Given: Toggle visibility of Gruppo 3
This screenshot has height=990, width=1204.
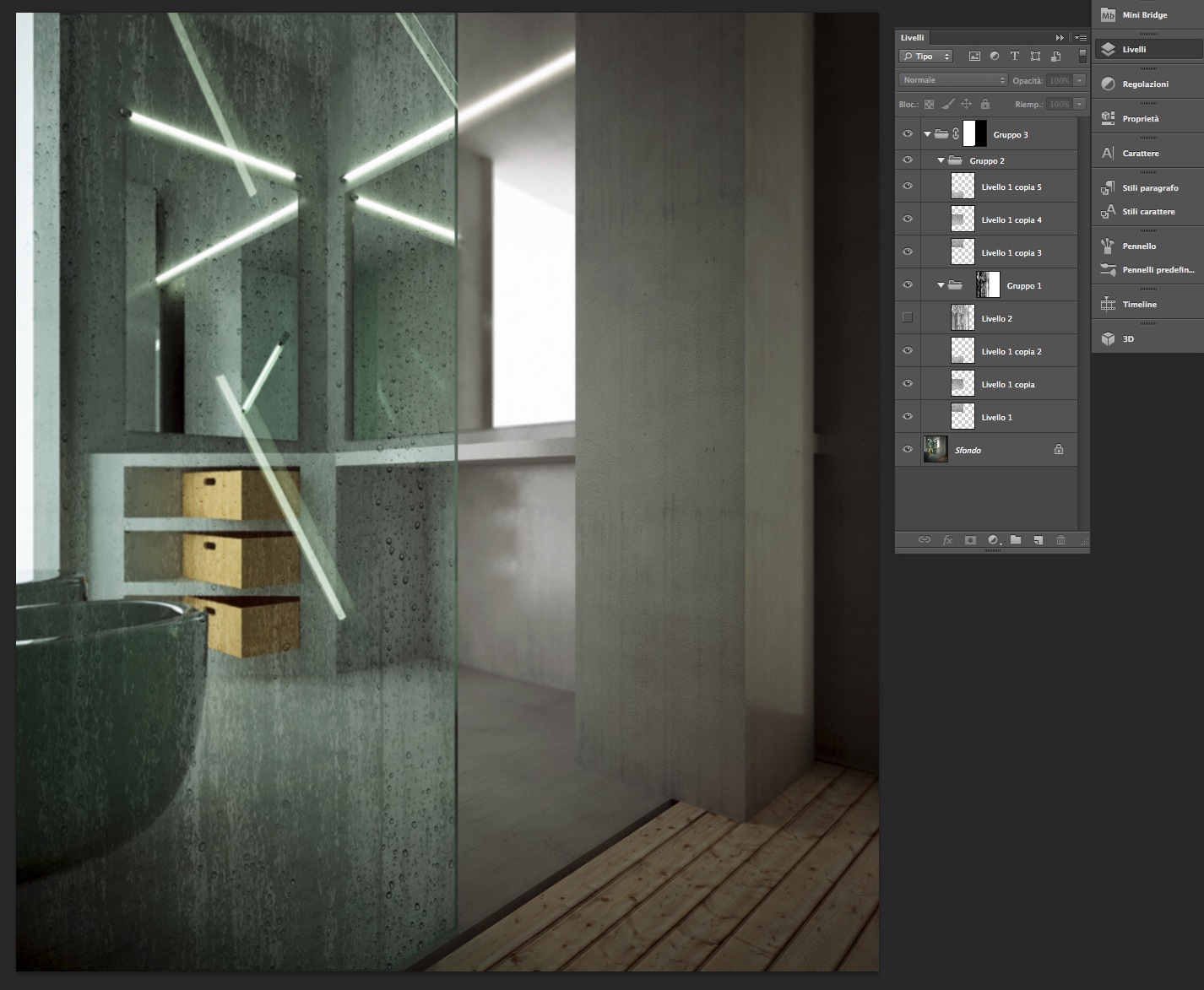Looking at the screenshot, I should (908, 134).
